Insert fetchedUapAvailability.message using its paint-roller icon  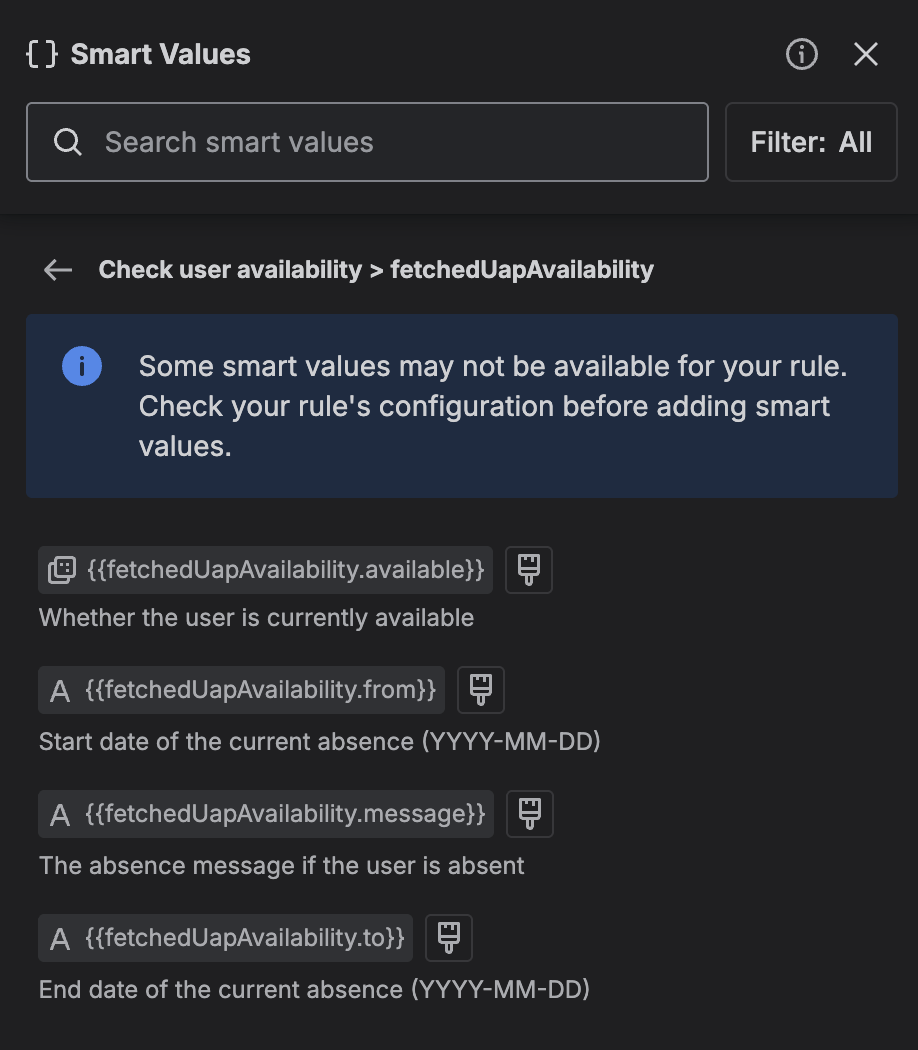point(529,813)
